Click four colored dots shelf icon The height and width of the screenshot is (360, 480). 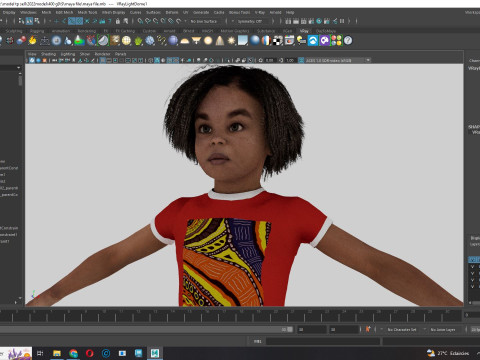336,41
